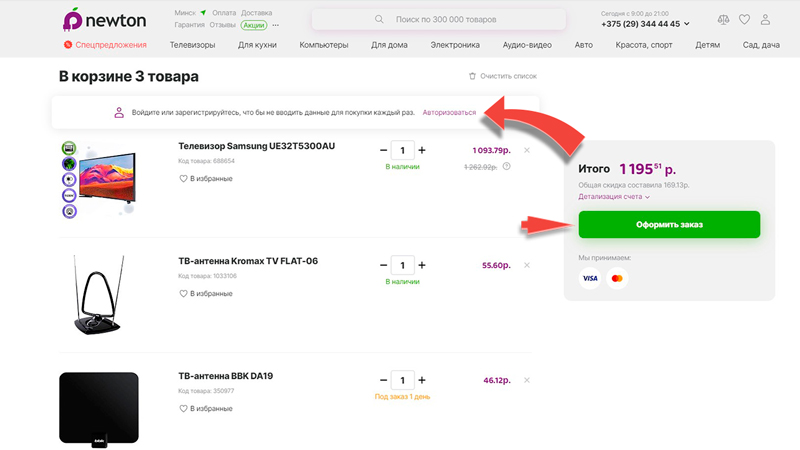Open Для кухни category
800x450 pixels.
tap(257, 45)
